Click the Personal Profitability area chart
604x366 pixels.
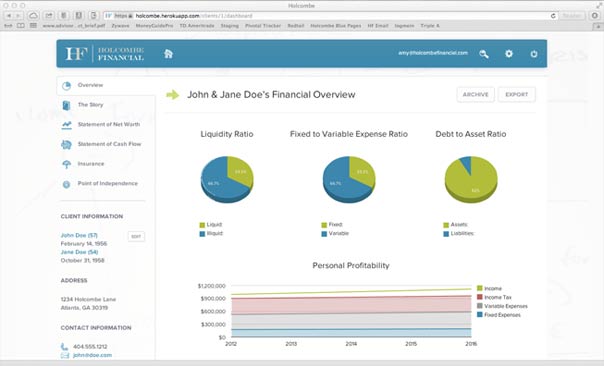(x=351, y=312)
